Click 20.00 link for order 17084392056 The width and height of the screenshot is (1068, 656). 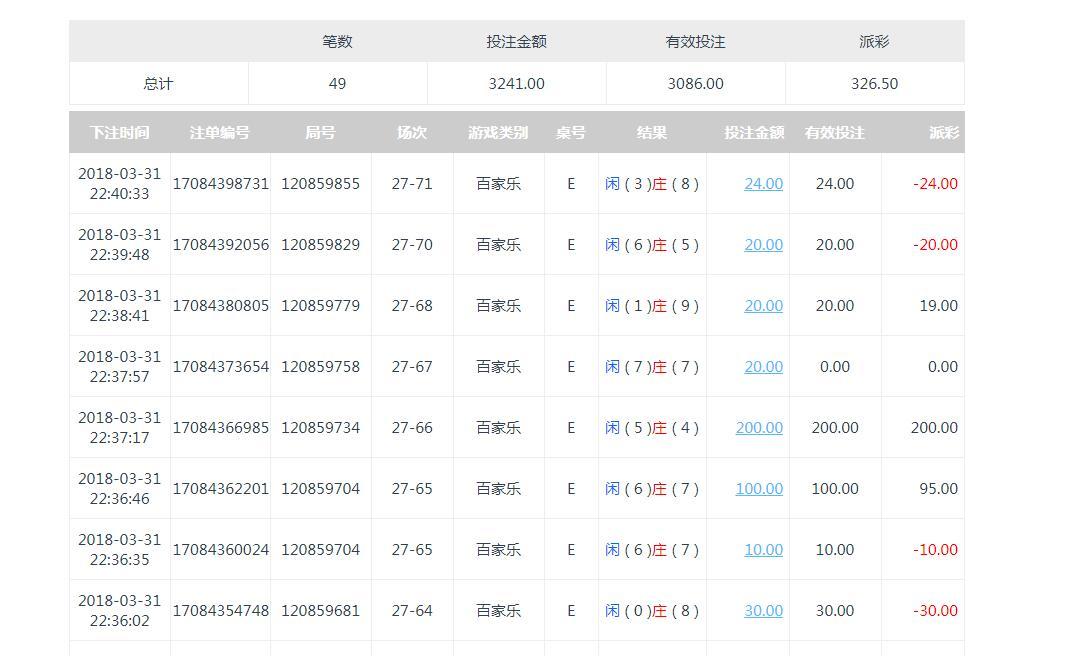click(x=763, y=245)
